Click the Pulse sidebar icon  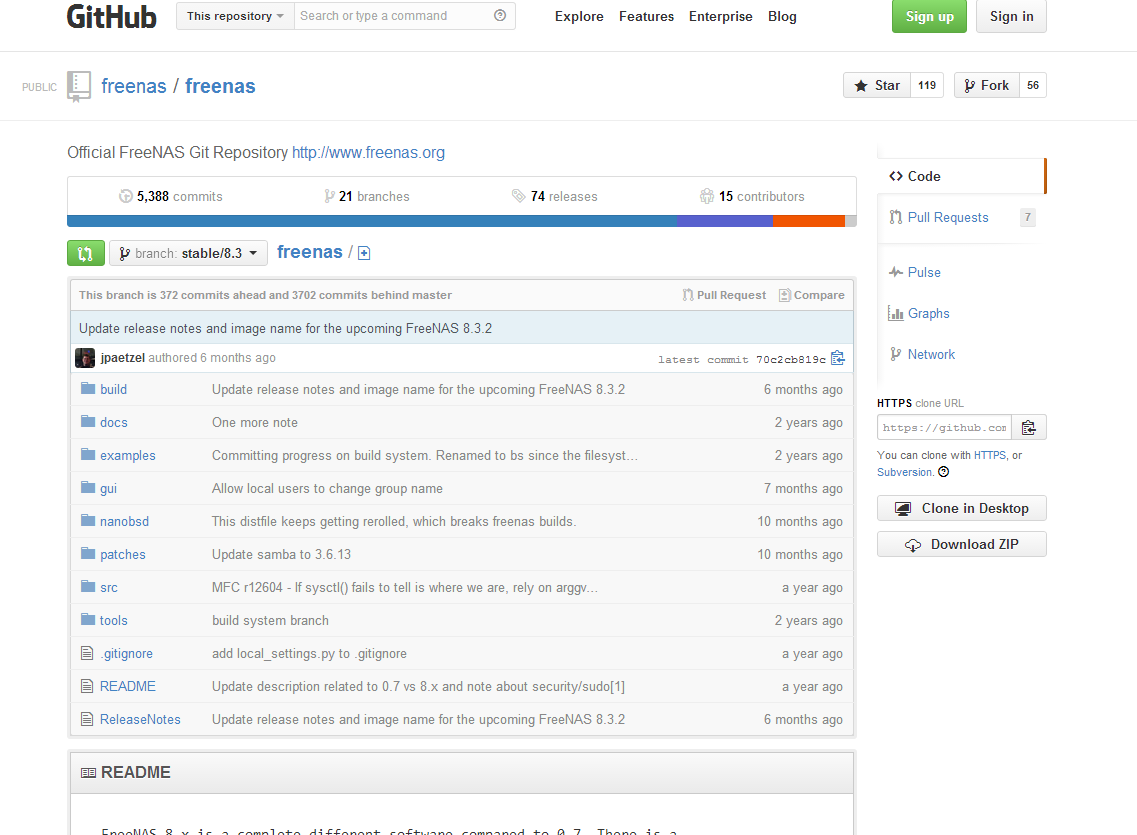[896, 273]
